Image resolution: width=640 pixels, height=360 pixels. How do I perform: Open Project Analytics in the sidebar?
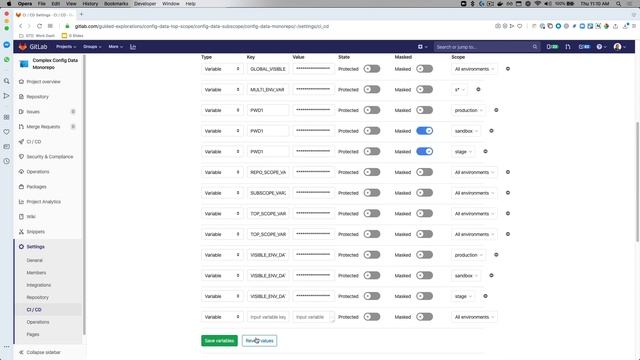[x=40, y=202]
